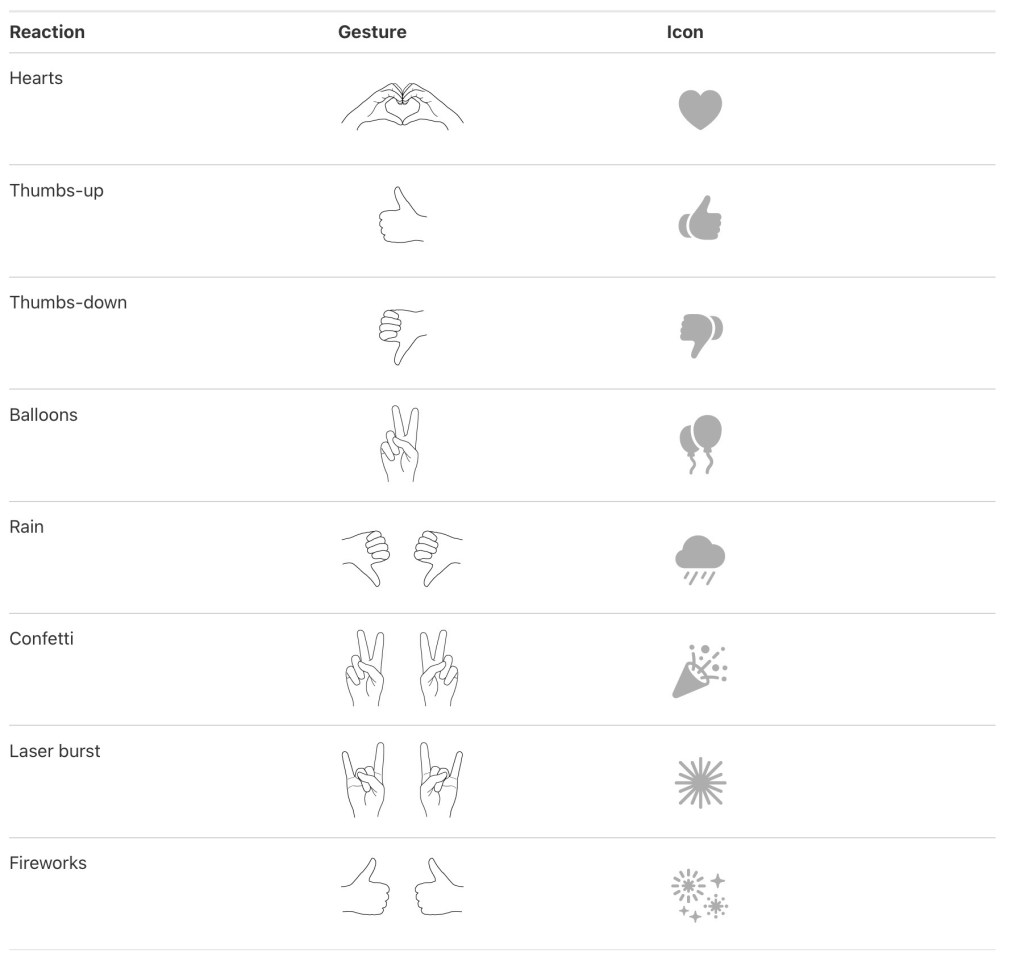This screenshot has height=957, width=1024.
Task: Click the rain cloud icon
Action: 700,558
